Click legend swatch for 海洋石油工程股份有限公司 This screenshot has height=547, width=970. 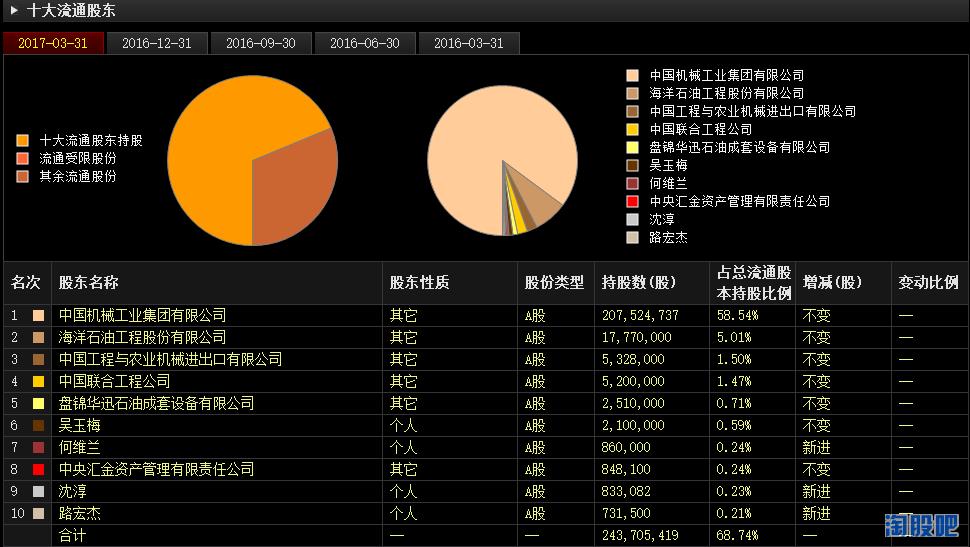tap(632, 93)
